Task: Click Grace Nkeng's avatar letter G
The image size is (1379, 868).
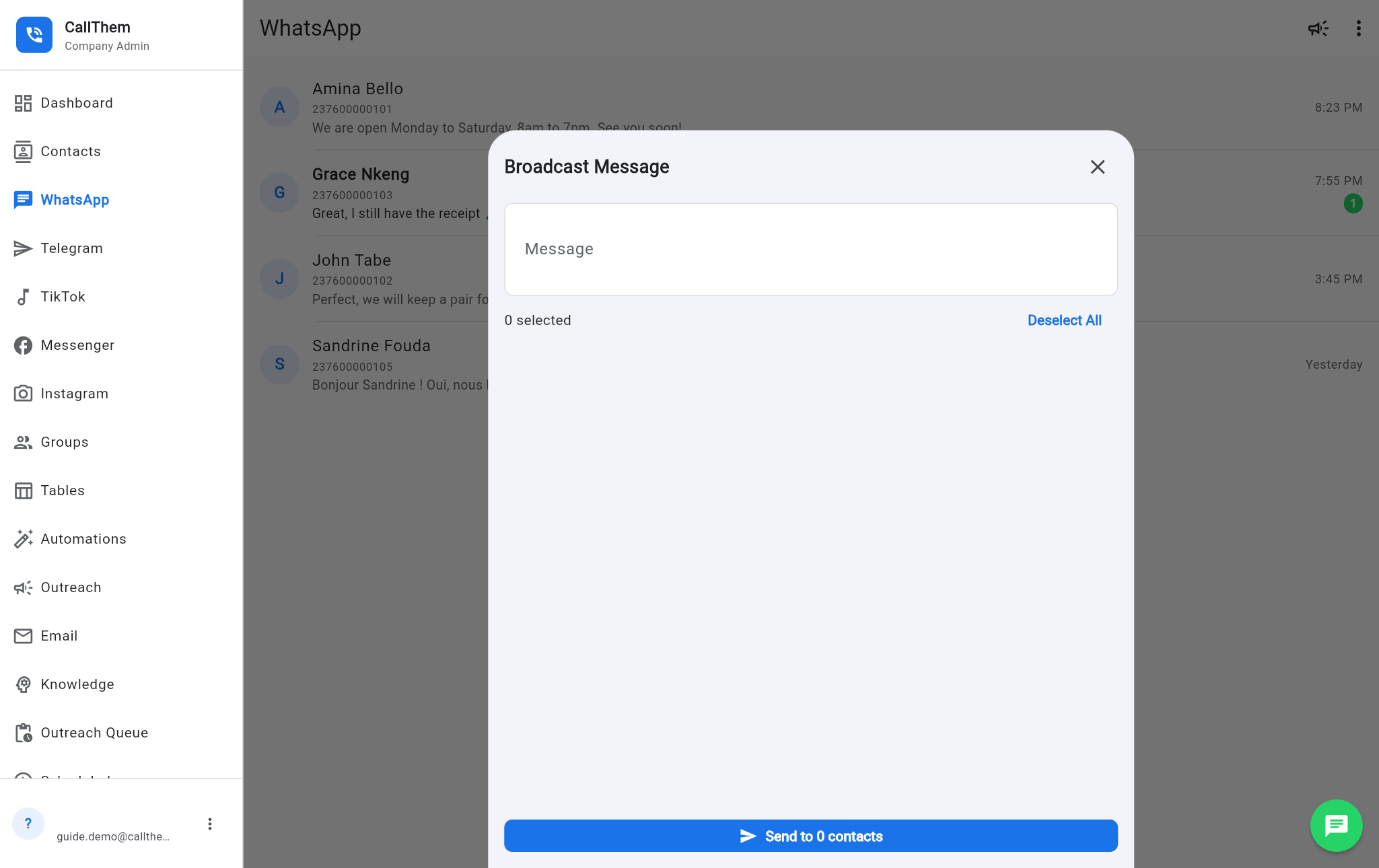Action: (x=279, y=192)
